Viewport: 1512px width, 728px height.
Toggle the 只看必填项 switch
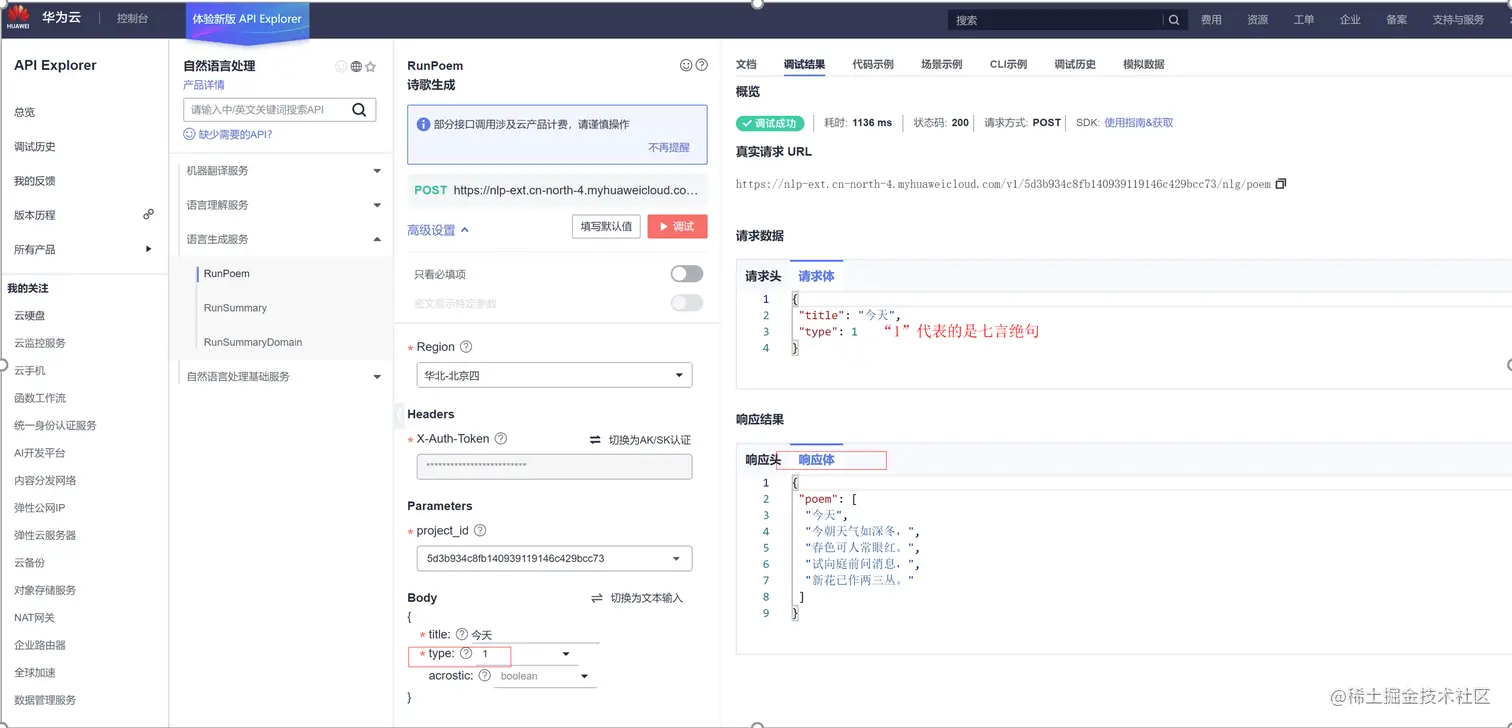[x=687, y=274]
